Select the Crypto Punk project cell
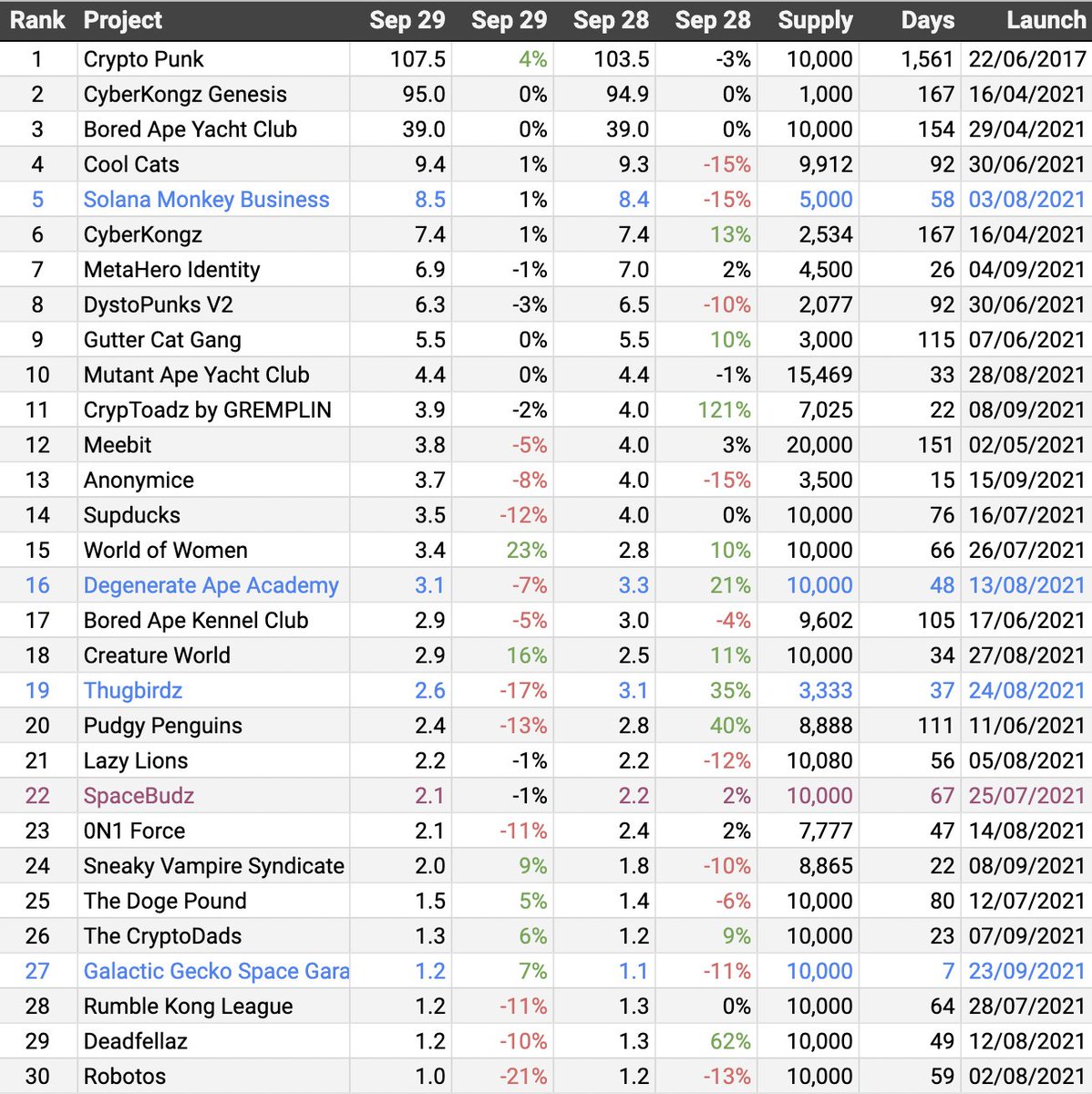The width and height of the screenshot is (1092, 1094). click(213, 59)
